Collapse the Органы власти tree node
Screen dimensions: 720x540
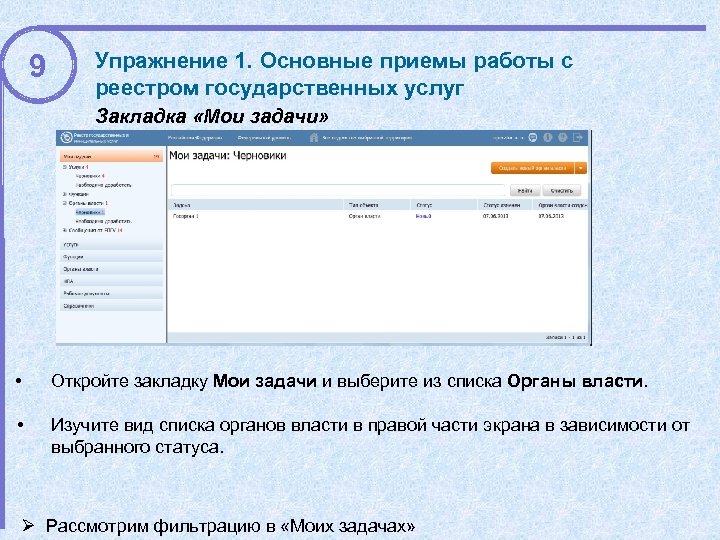[x=65, y=203]
